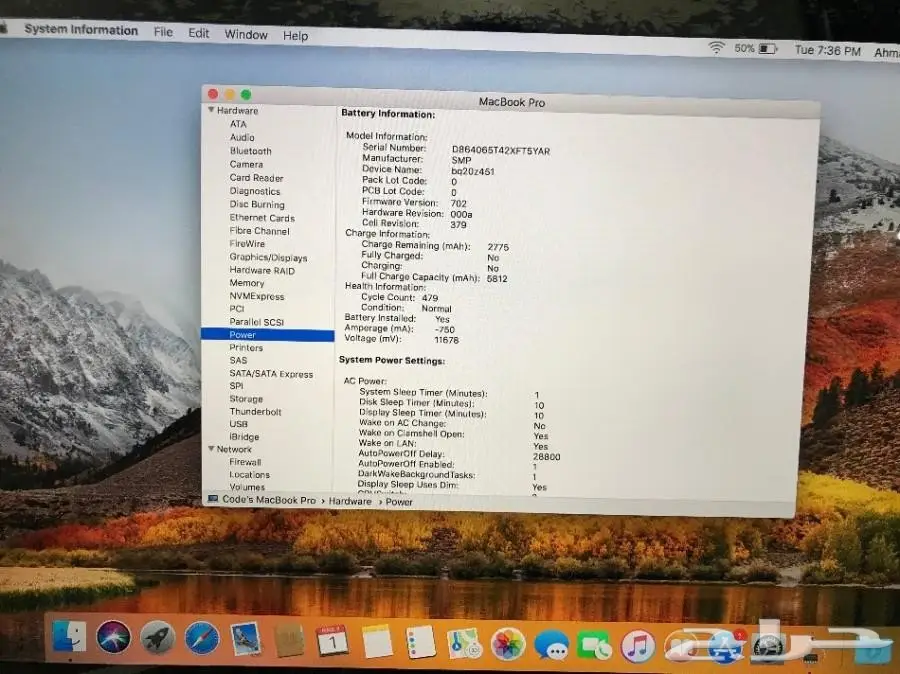Select Graphics/Displays in the sidebar
Viewport: 900px width, 674px height.
click(268, 257)
